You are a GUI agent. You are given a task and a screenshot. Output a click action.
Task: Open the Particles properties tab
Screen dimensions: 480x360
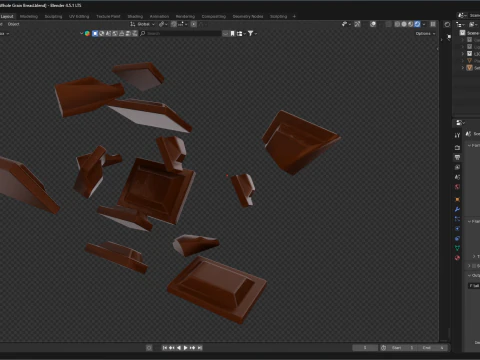click(457, 219)
